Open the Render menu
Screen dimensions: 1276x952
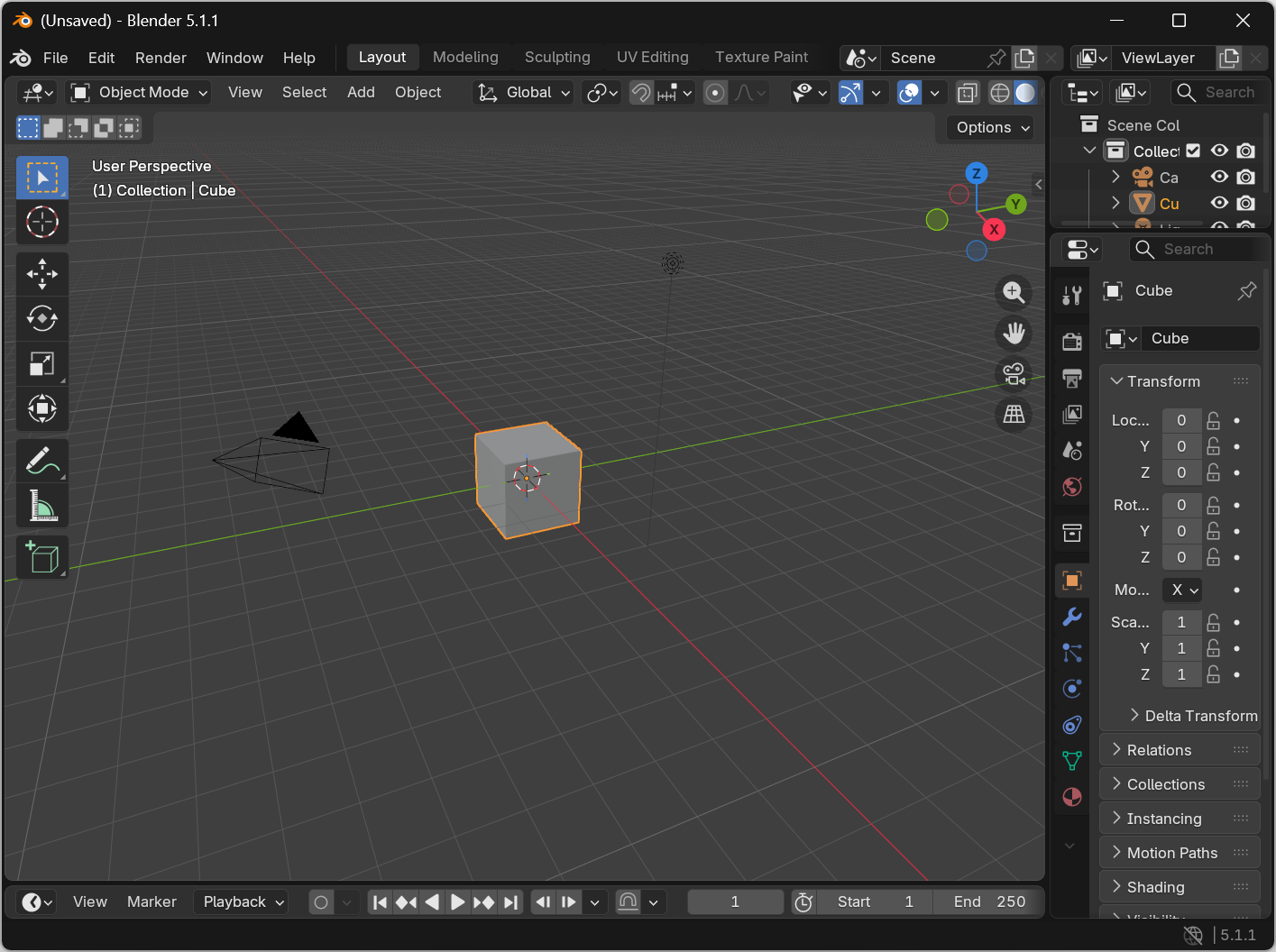(161, 58)
